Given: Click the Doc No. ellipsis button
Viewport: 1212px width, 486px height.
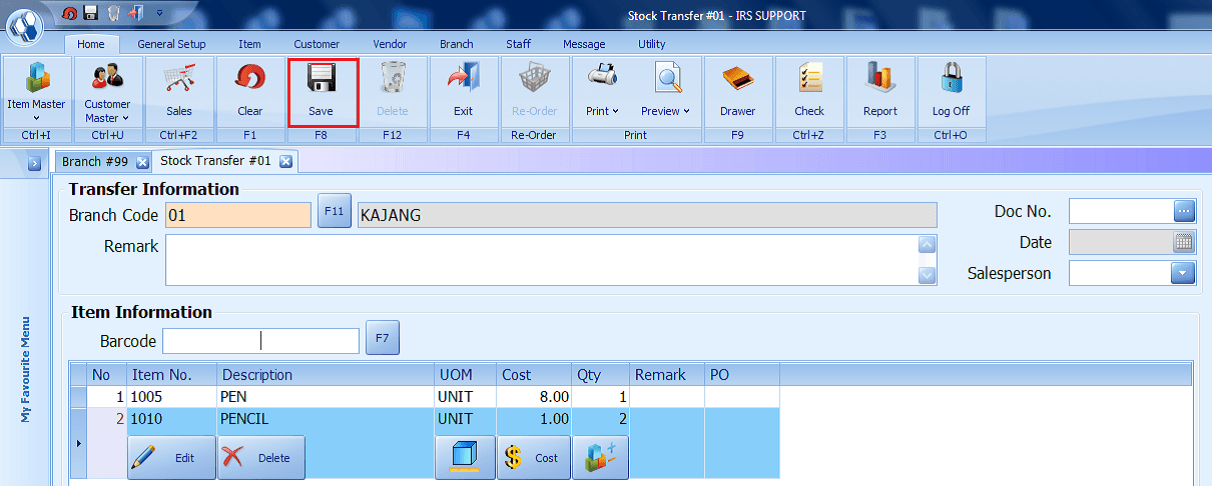Looking at the screenshot, I should click(1184, 211).
